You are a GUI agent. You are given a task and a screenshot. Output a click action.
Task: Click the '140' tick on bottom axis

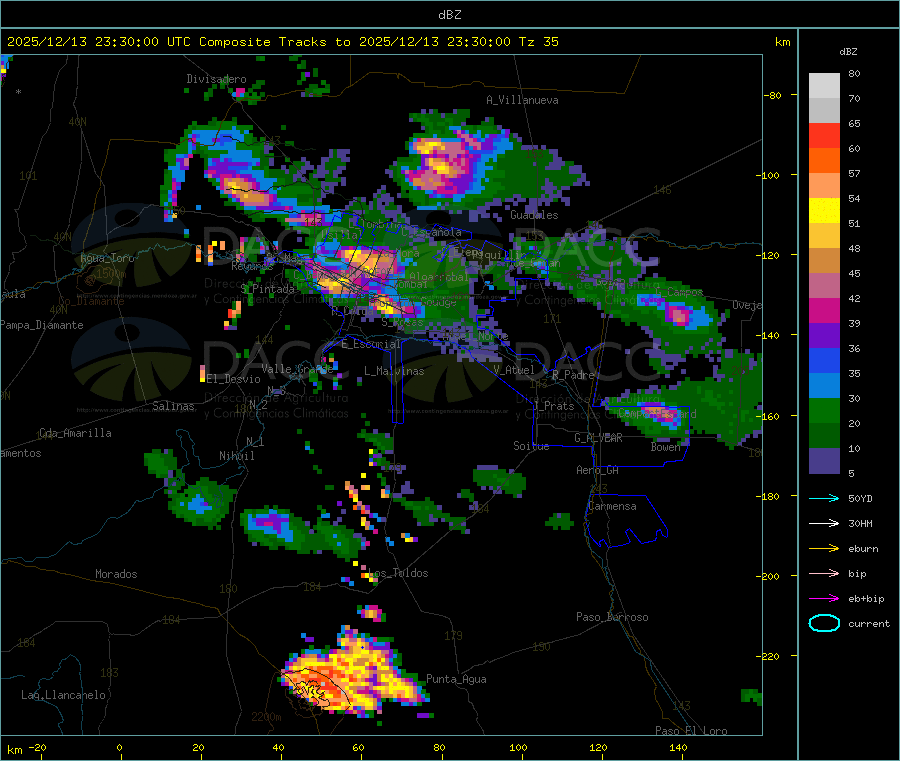678,747
